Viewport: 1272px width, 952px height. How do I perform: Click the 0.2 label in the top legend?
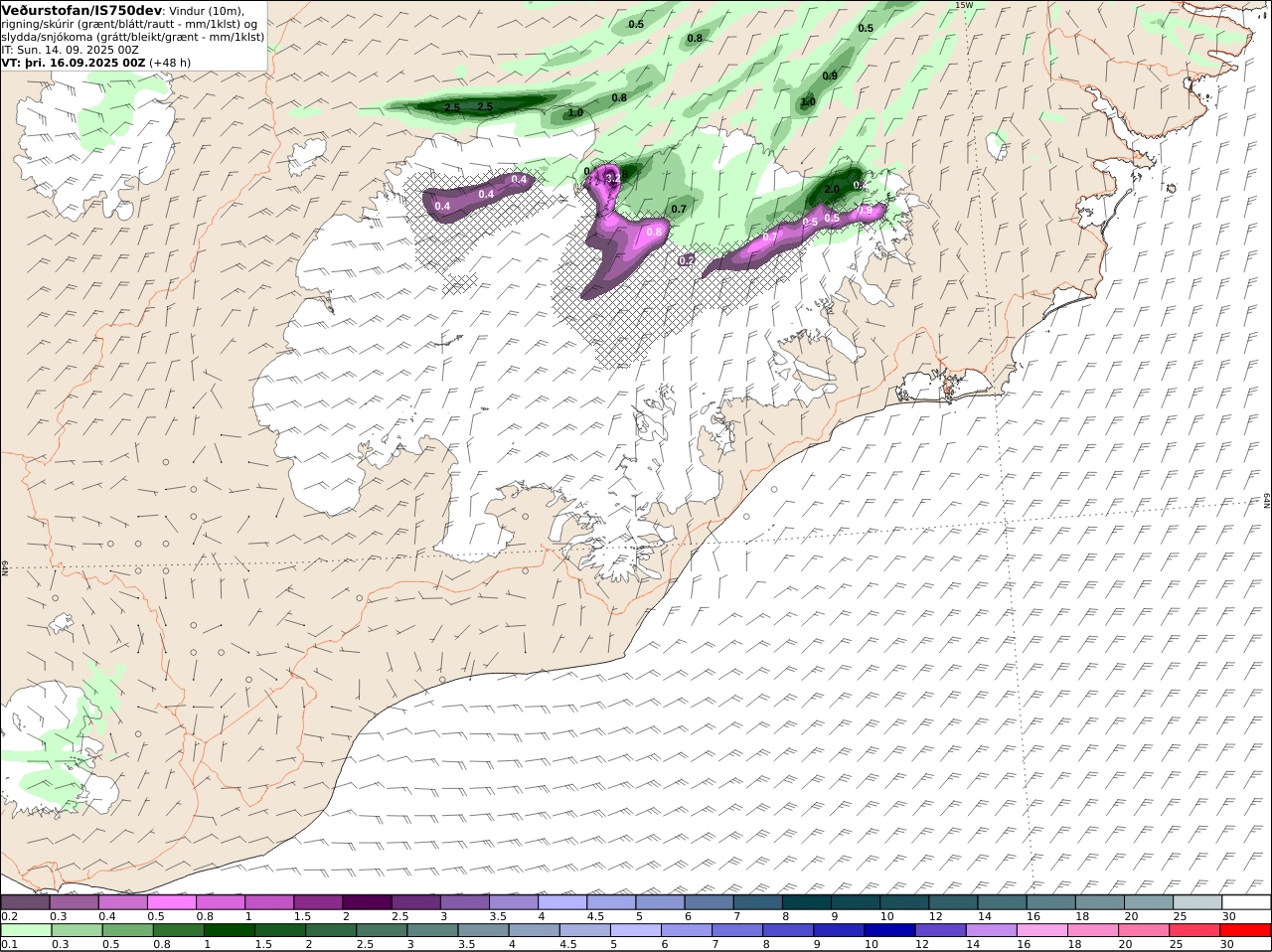(9, 916)
